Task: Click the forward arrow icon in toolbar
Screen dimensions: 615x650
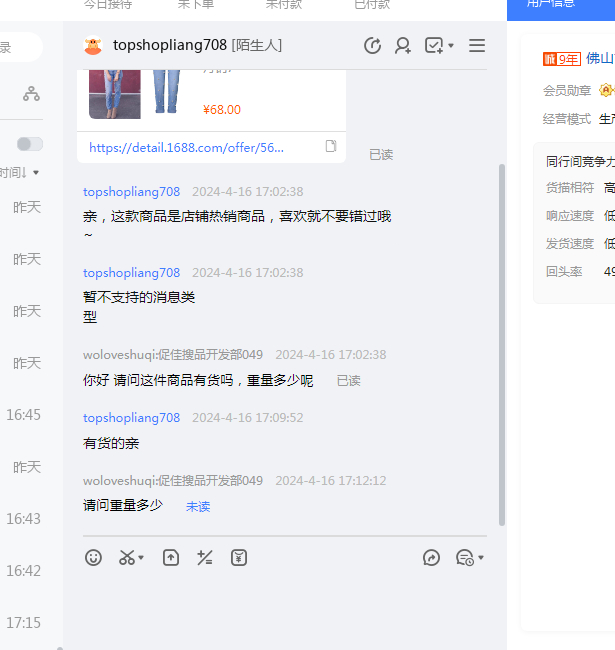Action: (x=432, y=558)
